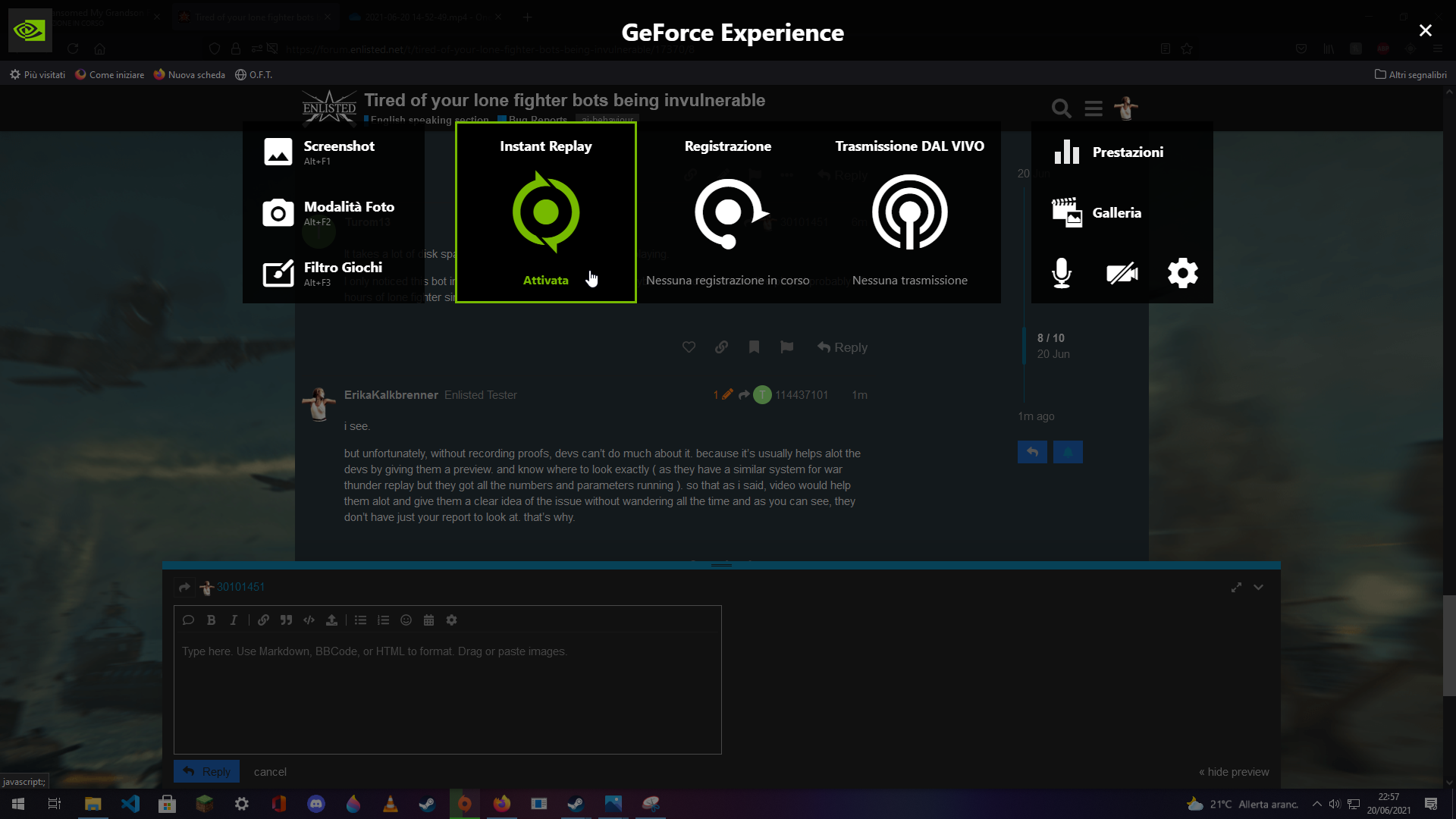Open the Altri segnalibri bookmarks folder
The image size is (1456, 819).
coord(1410,74)
